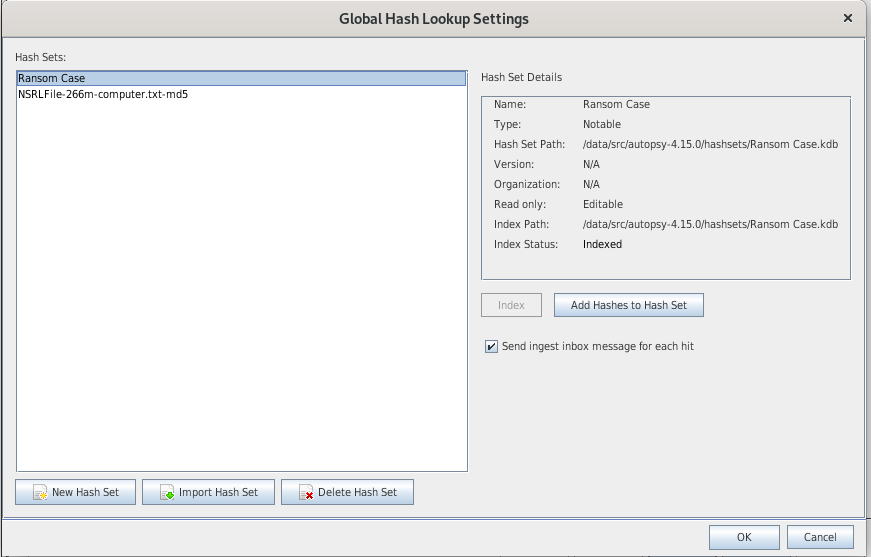The width and height of the screenshot is (871, 557).
Task: Click the Notable type value
Action: coord(602,124)
